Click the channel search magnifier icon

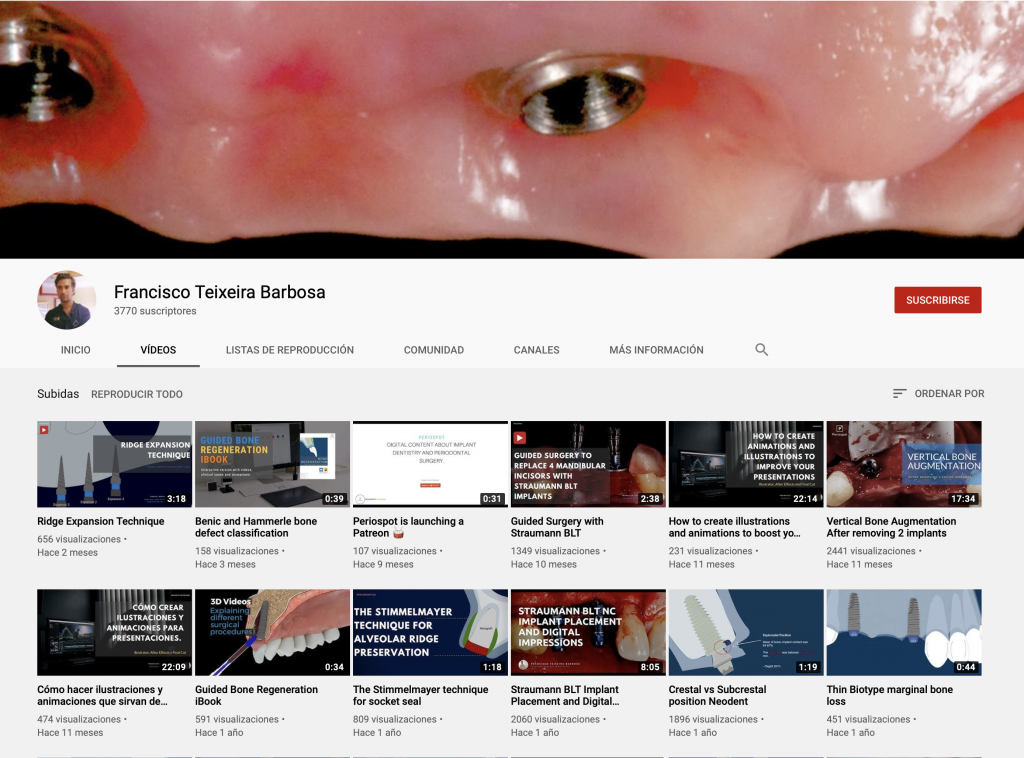click(x=761, y=350)
